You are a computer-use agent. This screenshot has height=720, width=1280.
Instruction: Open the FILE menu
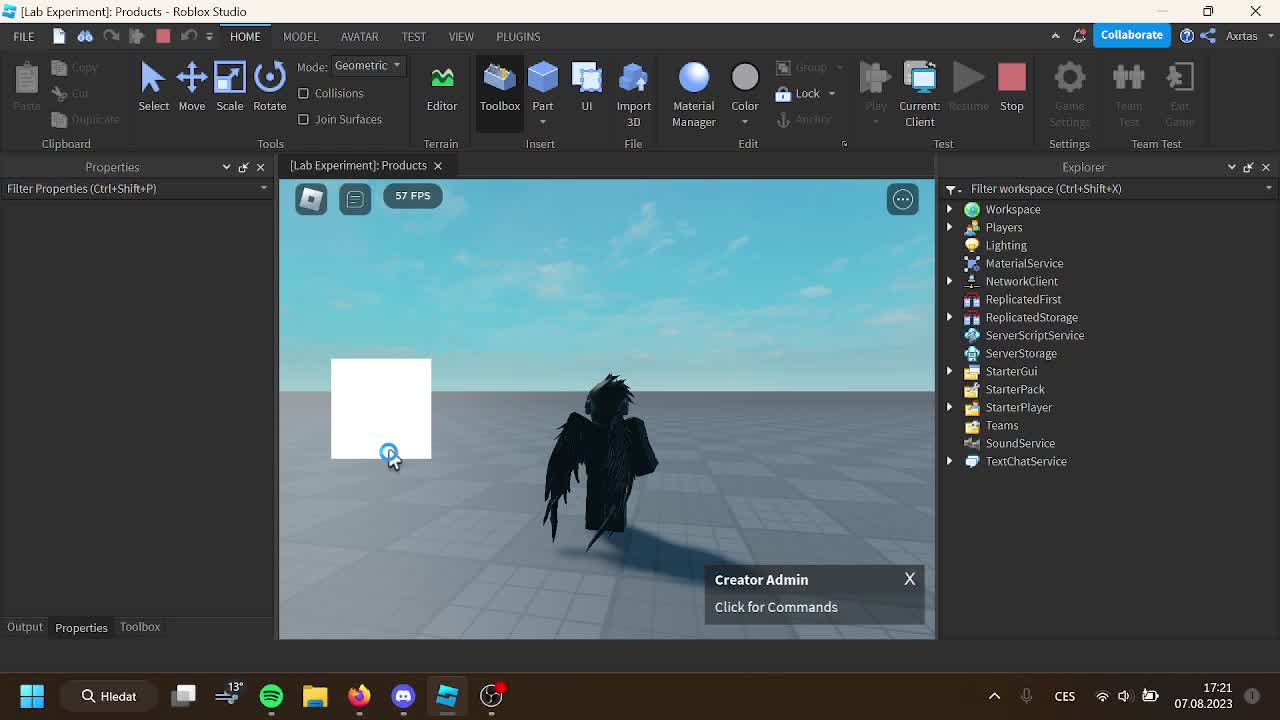23,36
